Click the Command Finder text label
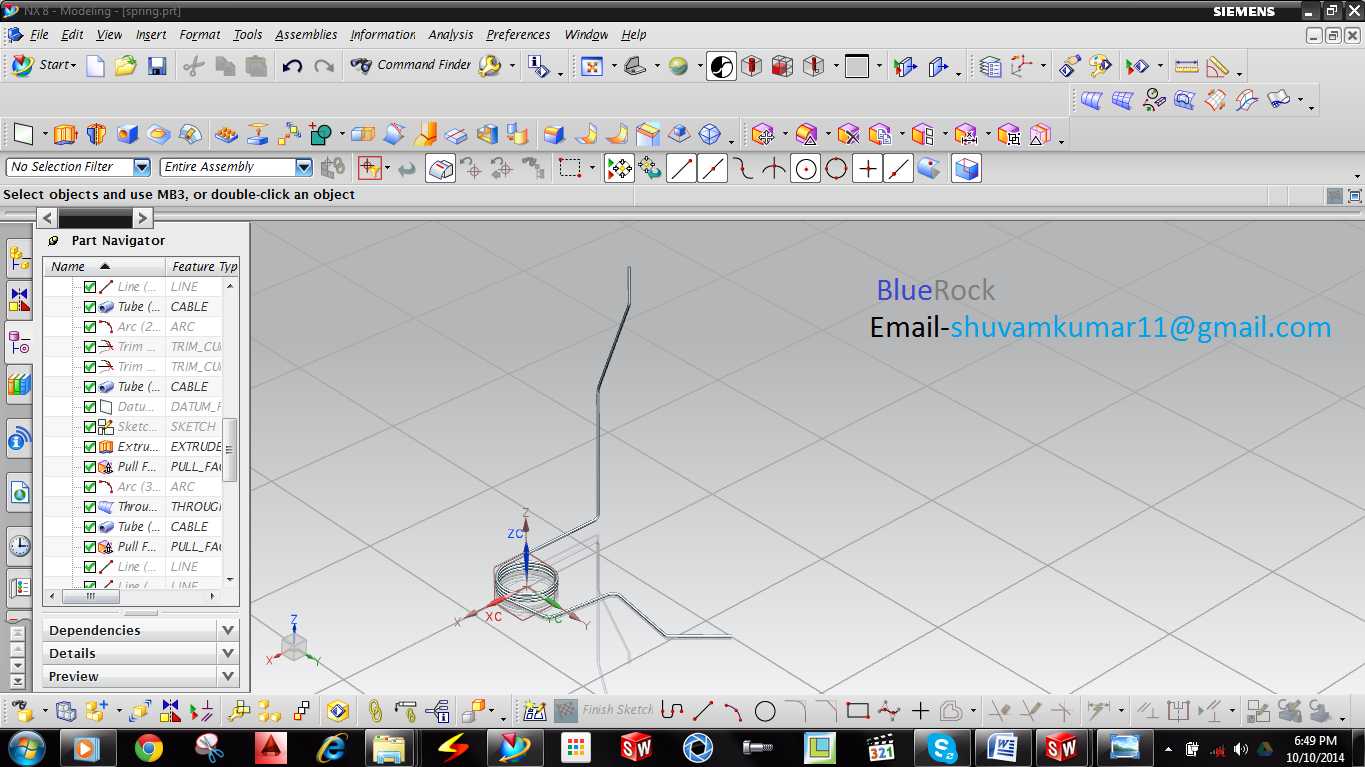This screenshot has width=1365, height=767. 424,65
